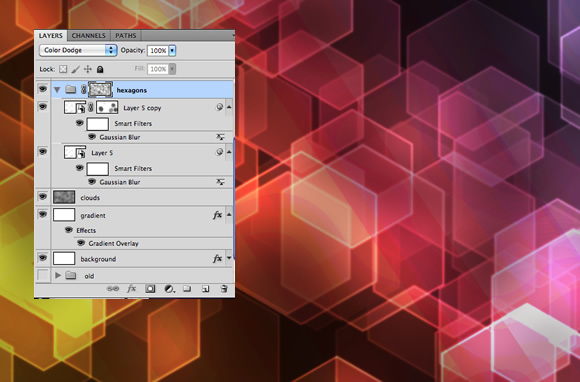Click the gradient layer fx icon
Image resolution: width=580 pixels, height=382 pixels.
218,215
